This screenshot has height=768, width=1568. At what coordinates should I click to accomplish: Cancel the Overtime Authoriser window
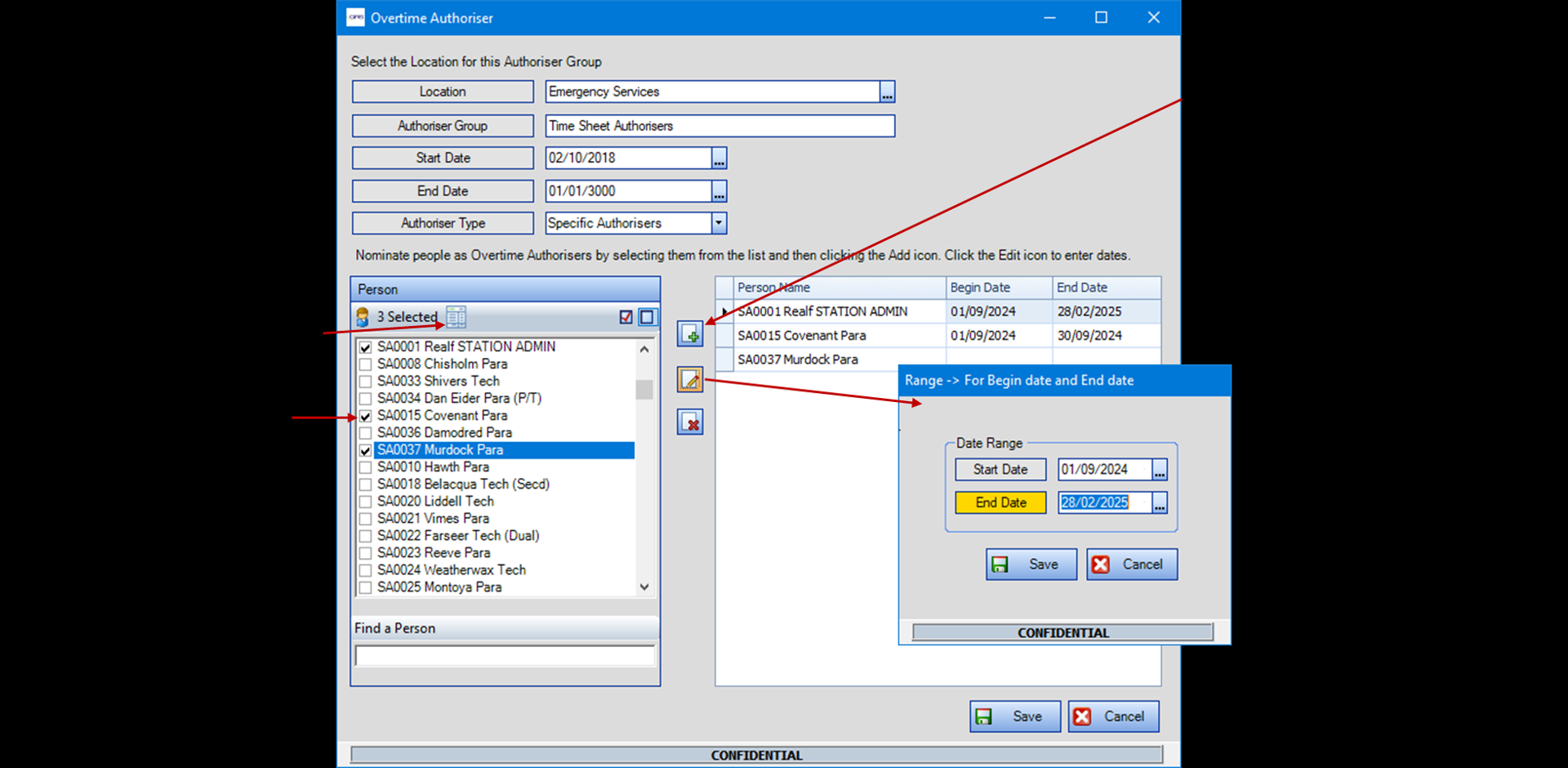click(1113, 717)
